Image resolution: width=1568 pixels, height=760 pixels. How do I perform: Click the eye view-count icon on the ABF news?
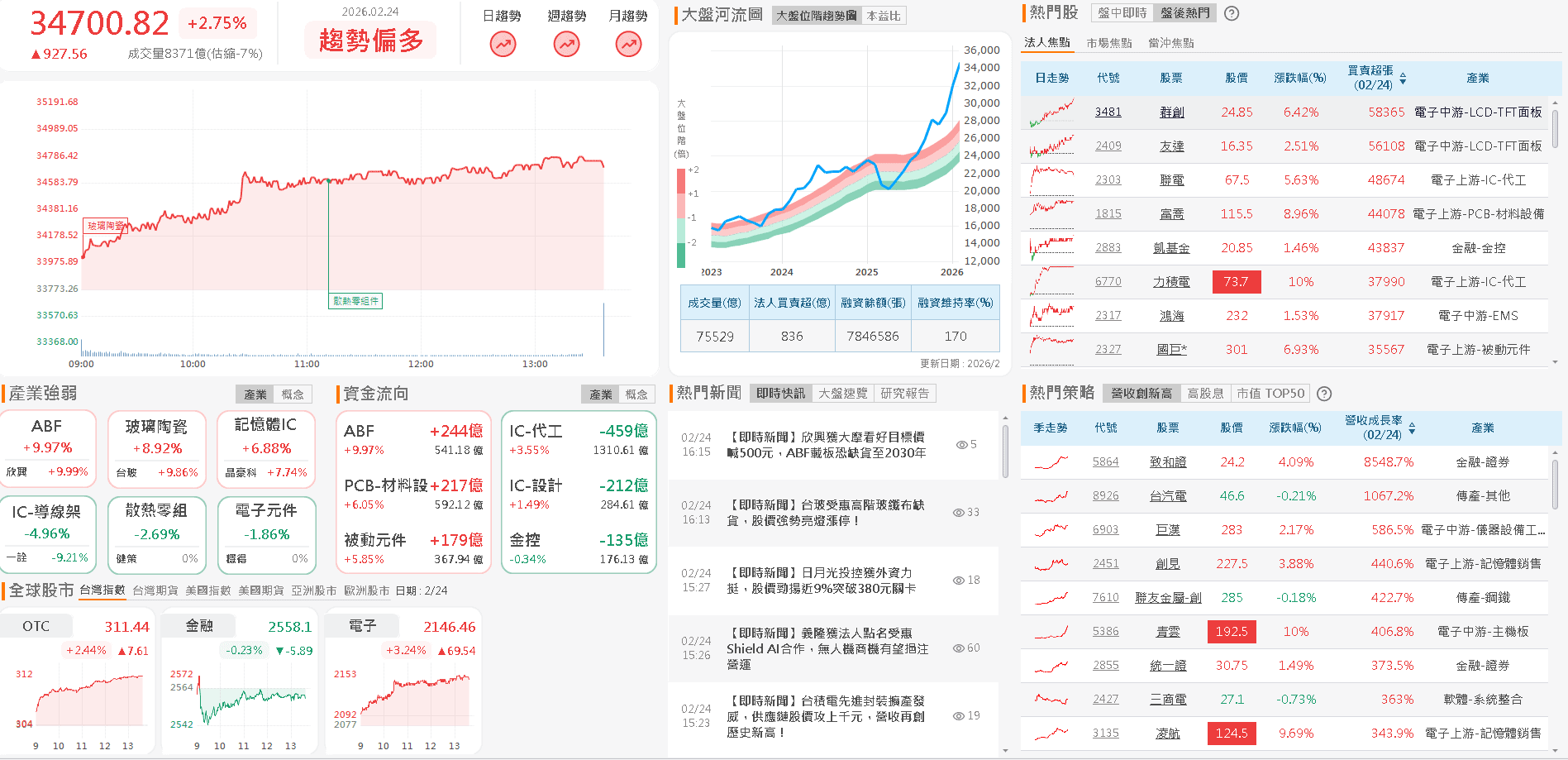(x=960, y=445)
